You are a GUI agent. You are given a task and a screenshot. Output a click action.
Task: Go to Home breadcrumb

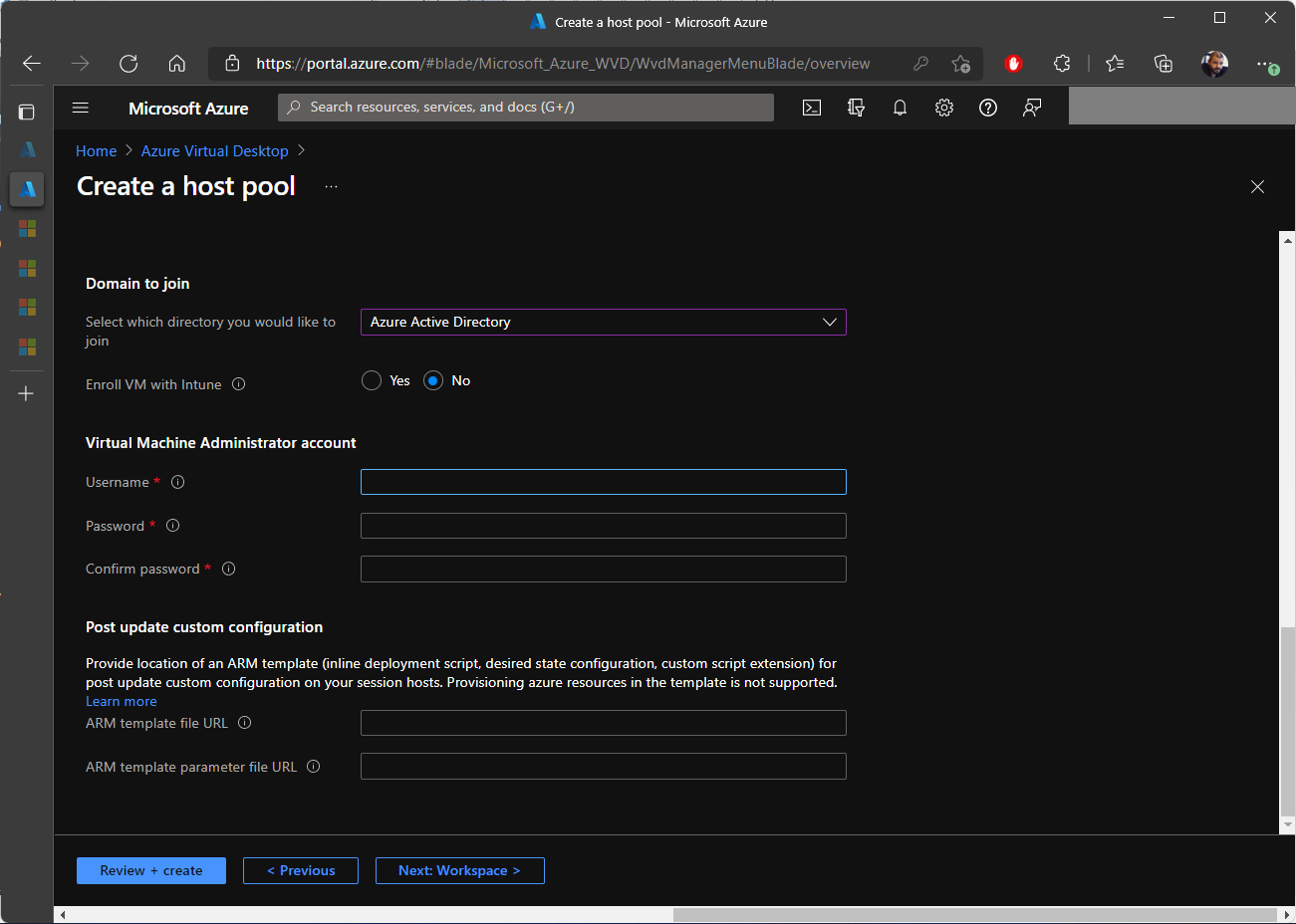[97, 151]
